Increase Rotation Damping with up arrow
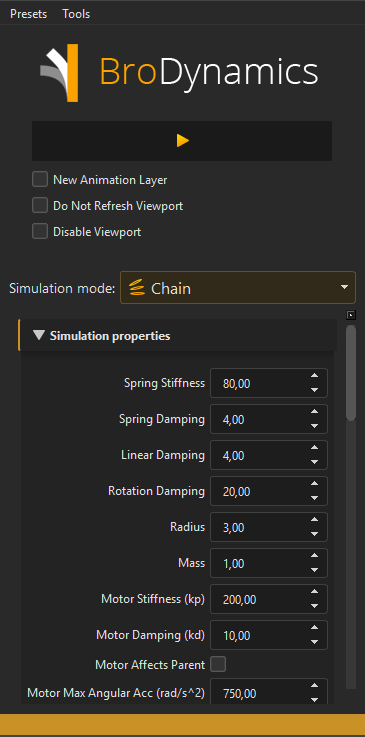This screenshot has height=737, width=365. pos(315,484)
